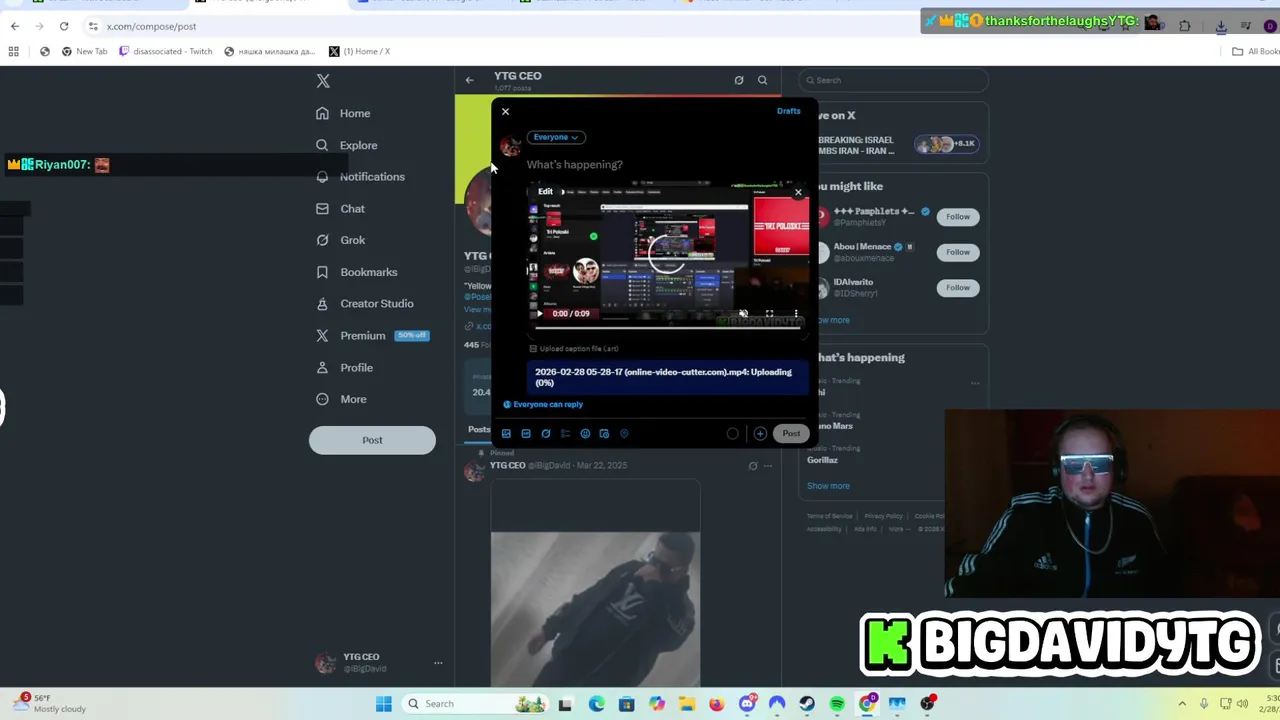Viewport: 1280px width, 720px height.
Task: Open Premium in sidebar
Action: coord(372,336)
